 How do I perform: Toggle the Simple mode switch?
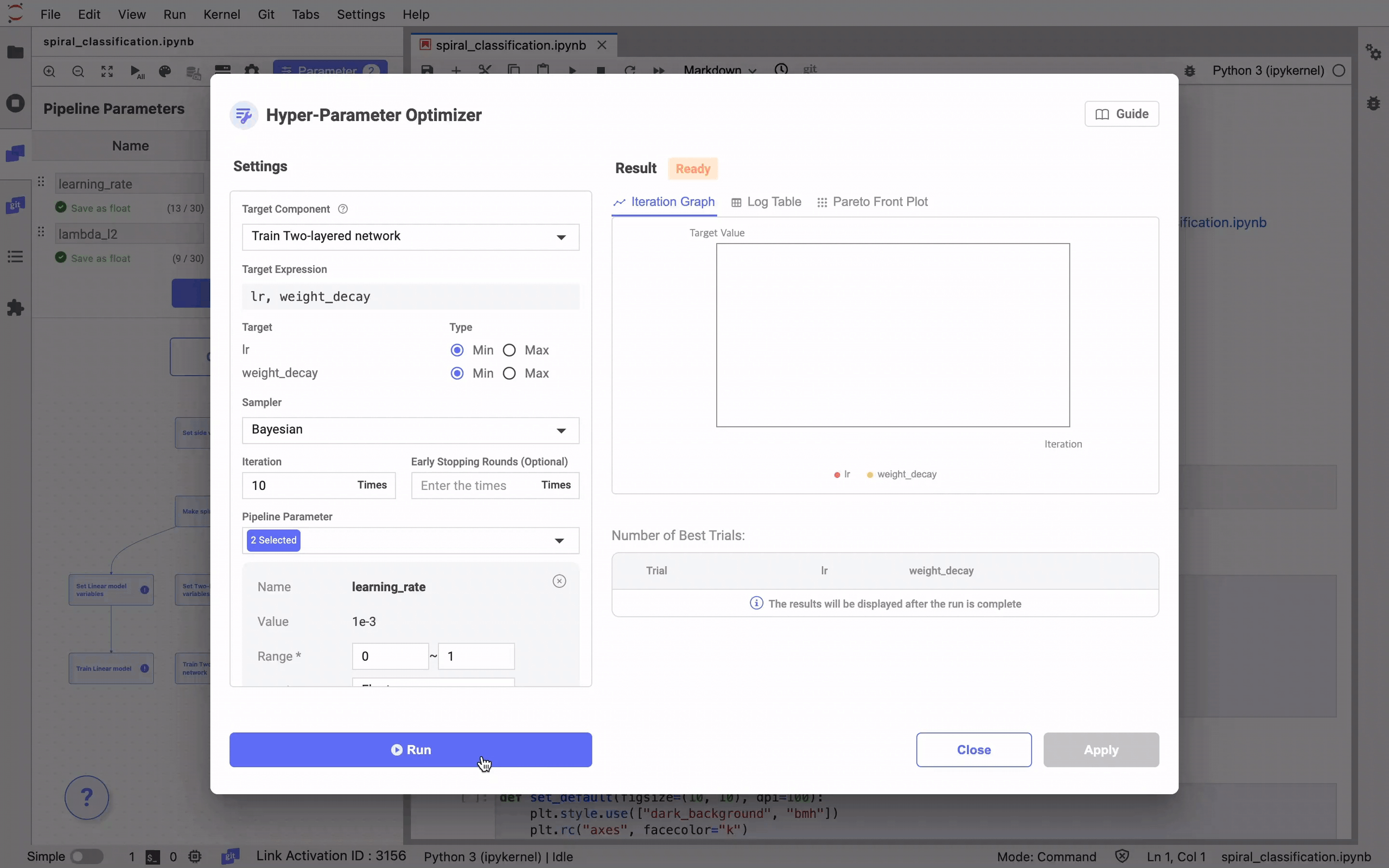click(x=87, y=857)
